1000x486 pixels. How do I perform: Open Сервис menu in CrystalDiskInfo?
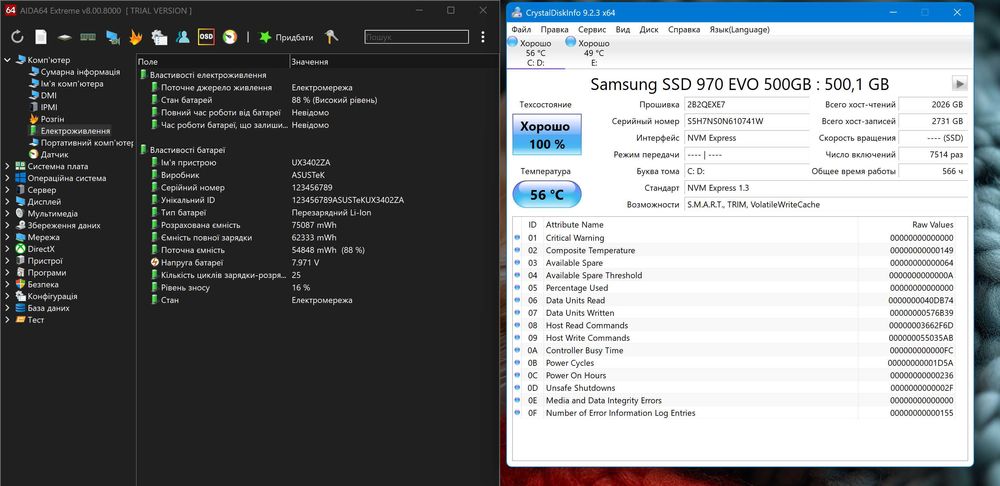pos(592,29)
